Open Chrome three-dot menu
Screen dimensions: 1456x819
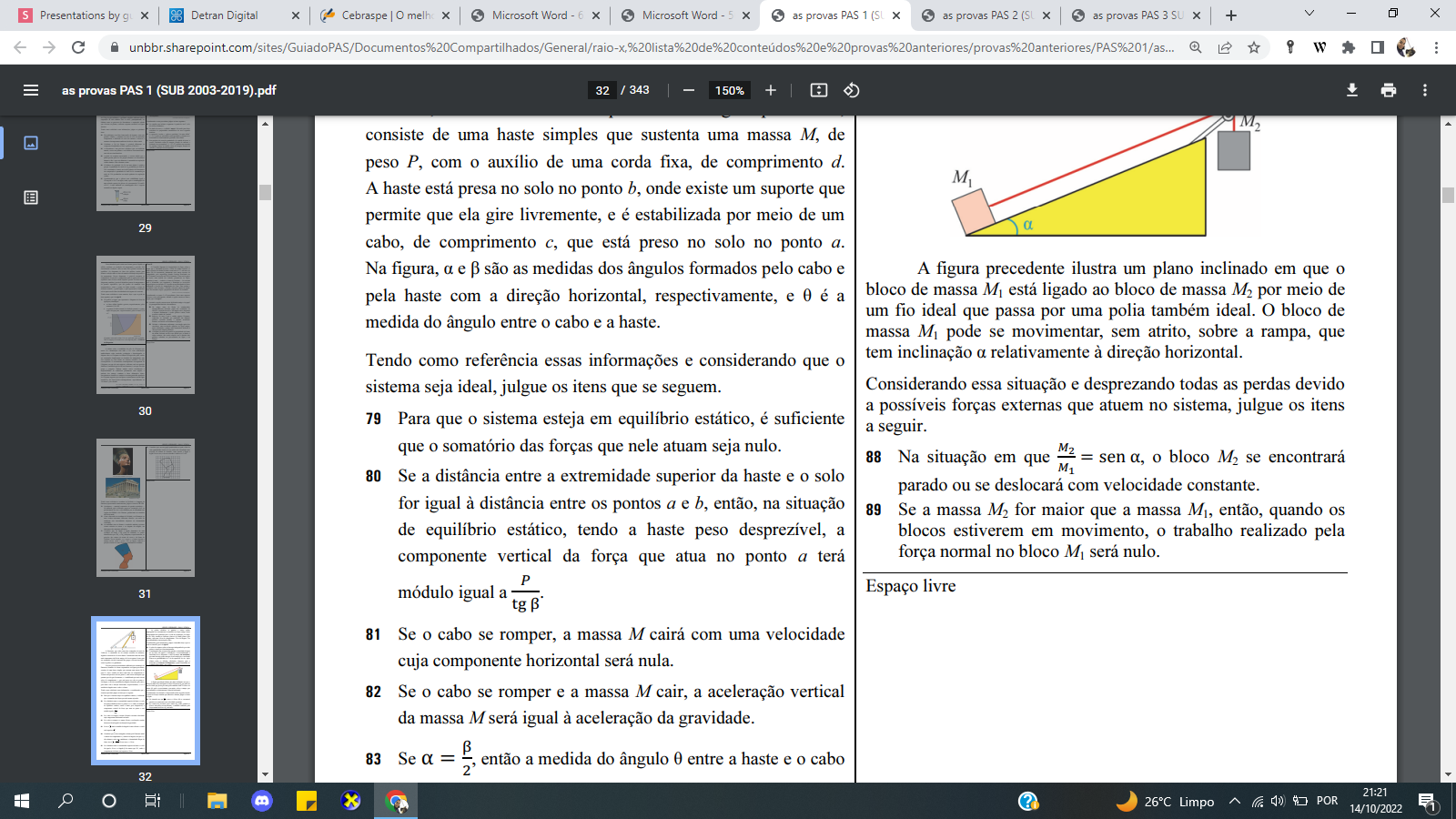(x=1436, y=47)
